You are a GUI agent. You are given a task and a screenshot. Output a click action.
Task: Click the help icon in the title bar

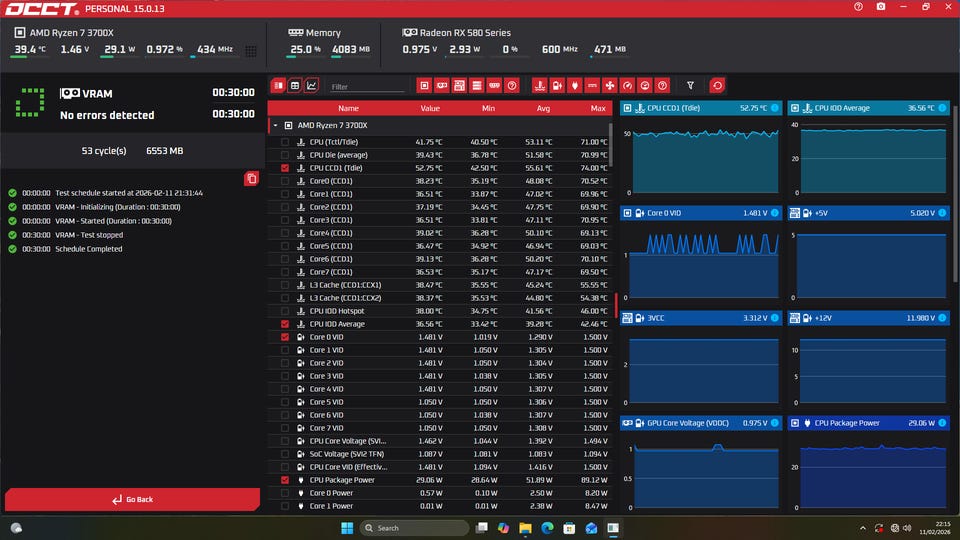point(858,7)
